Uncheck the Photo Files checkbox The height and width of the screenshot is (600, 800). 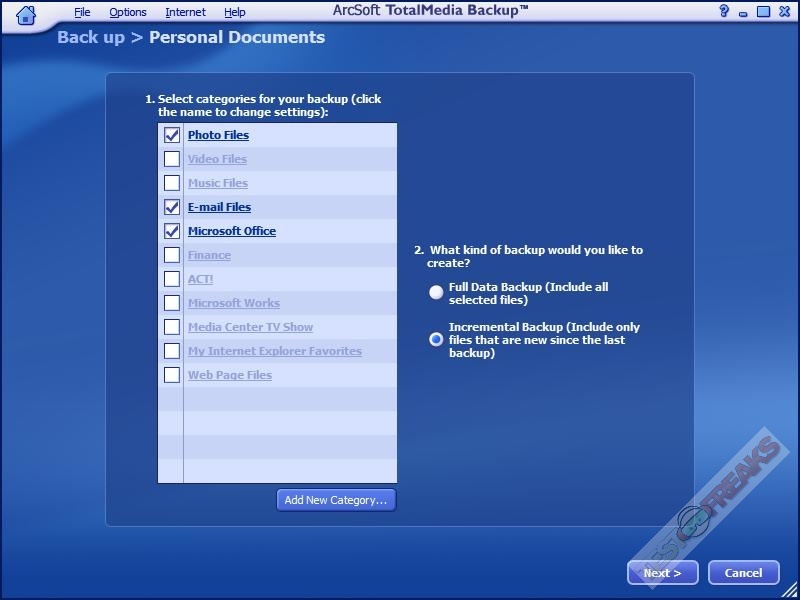click(172, 135)
